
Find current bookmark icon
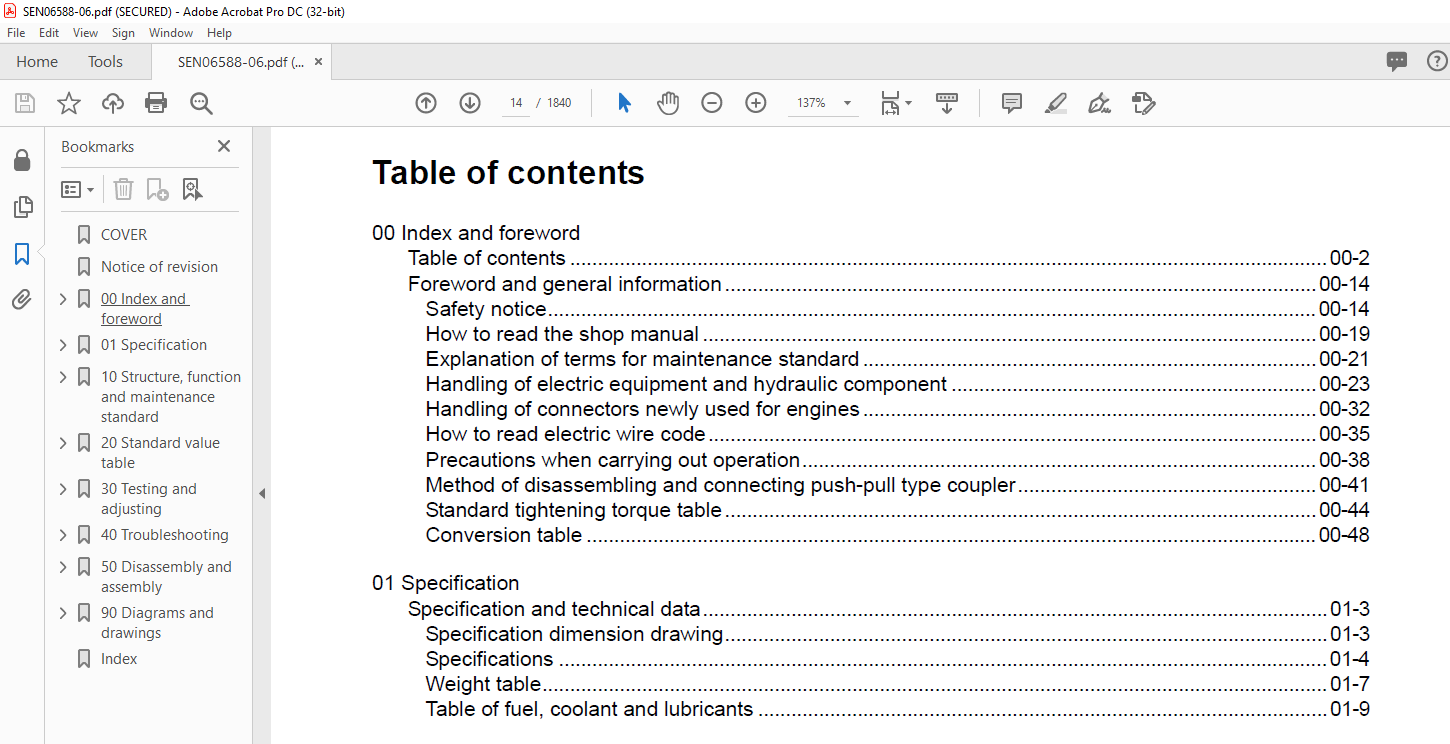[x=193, y=189]
